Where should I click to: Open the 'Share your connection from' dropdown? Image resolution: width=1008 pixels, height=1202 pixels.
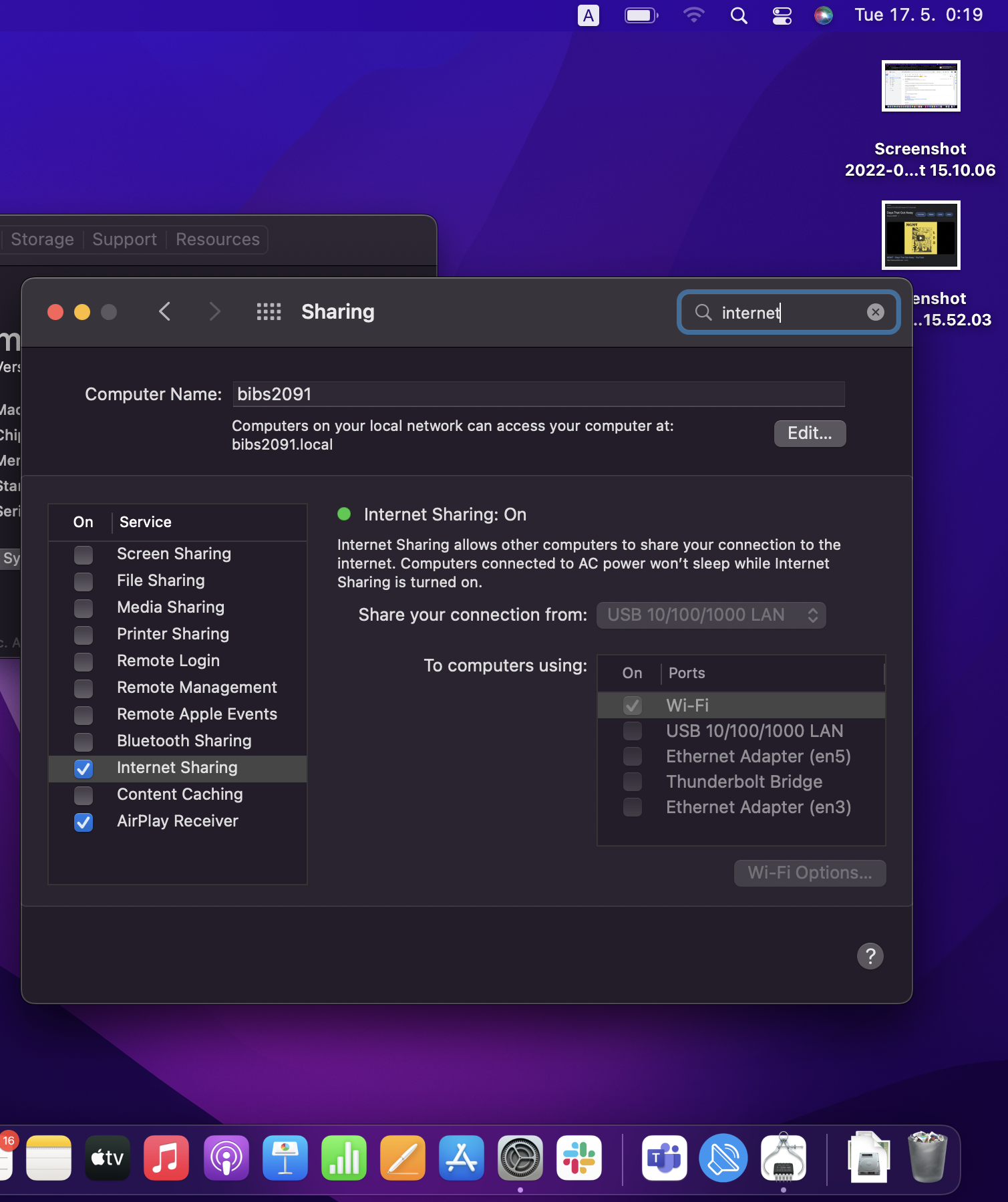click(x=711, y=615)
